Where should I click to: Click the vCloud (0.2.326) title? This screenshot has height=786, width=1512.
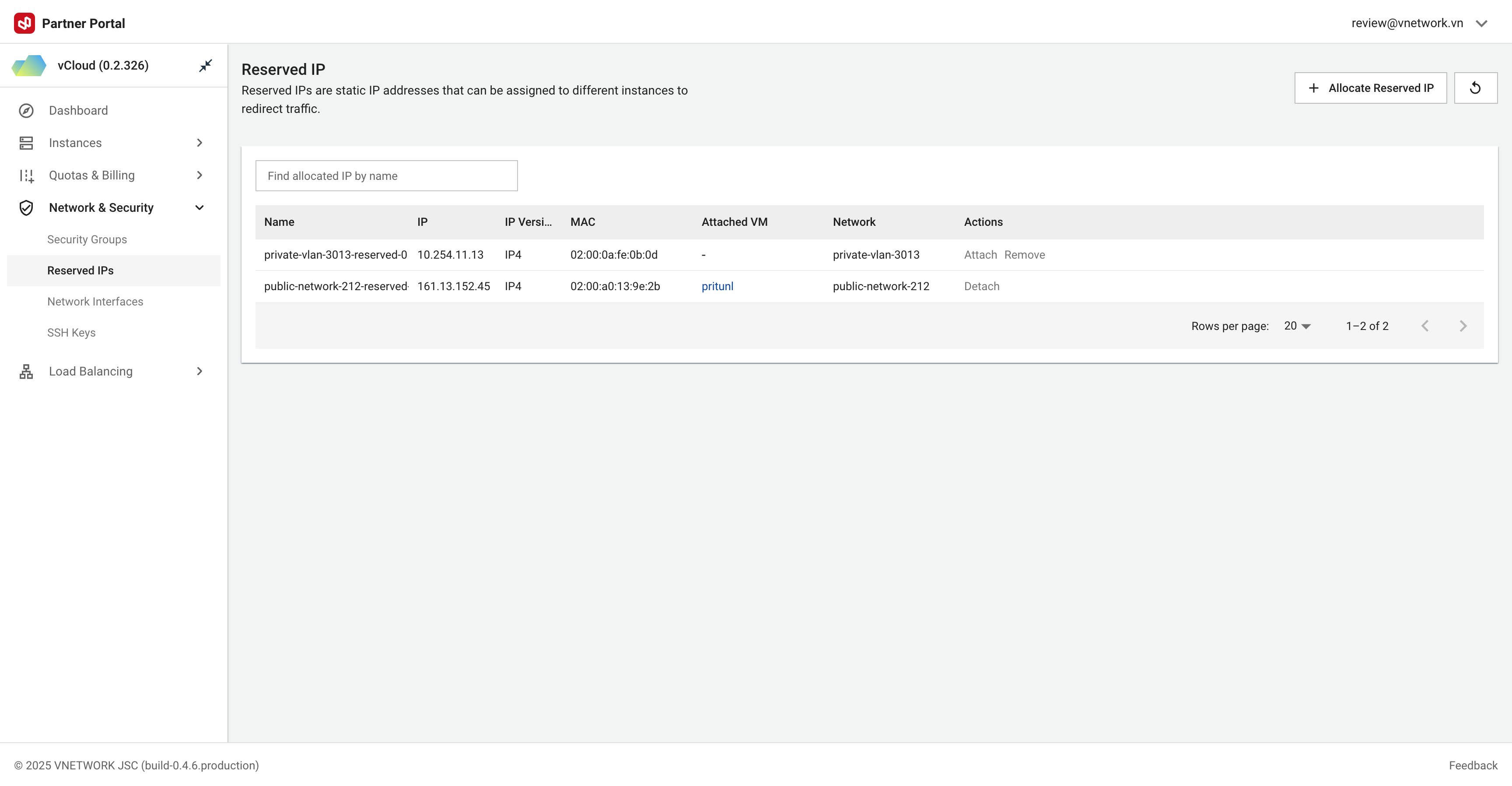point(103,65)
